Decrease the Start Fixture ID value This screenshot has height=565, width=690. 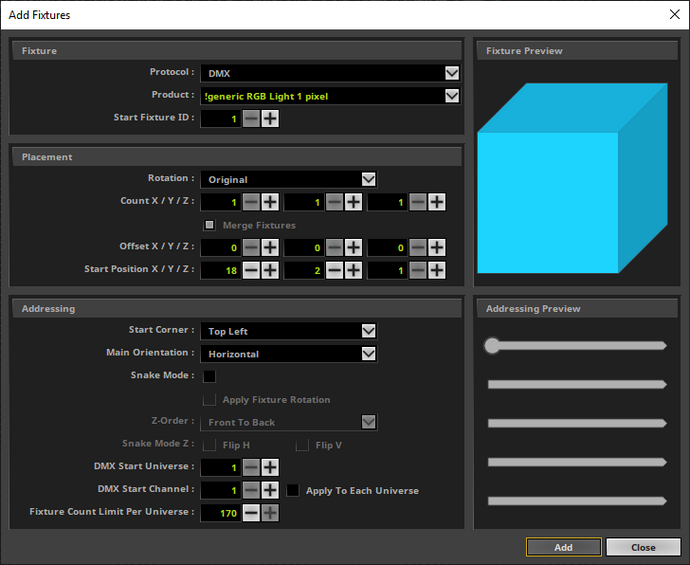(251, 118)
